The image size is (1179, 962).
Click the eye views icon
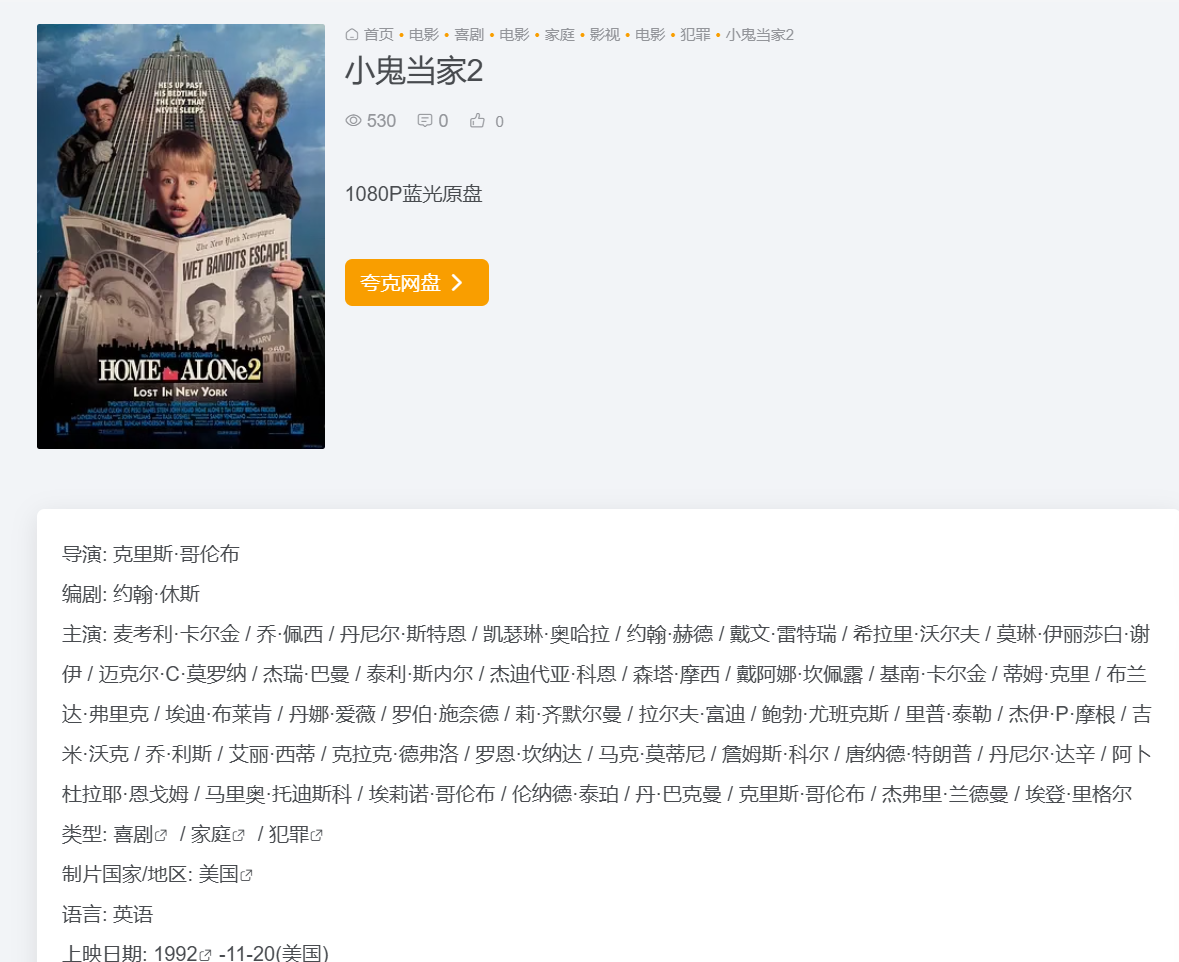click(x=353, y=120)
